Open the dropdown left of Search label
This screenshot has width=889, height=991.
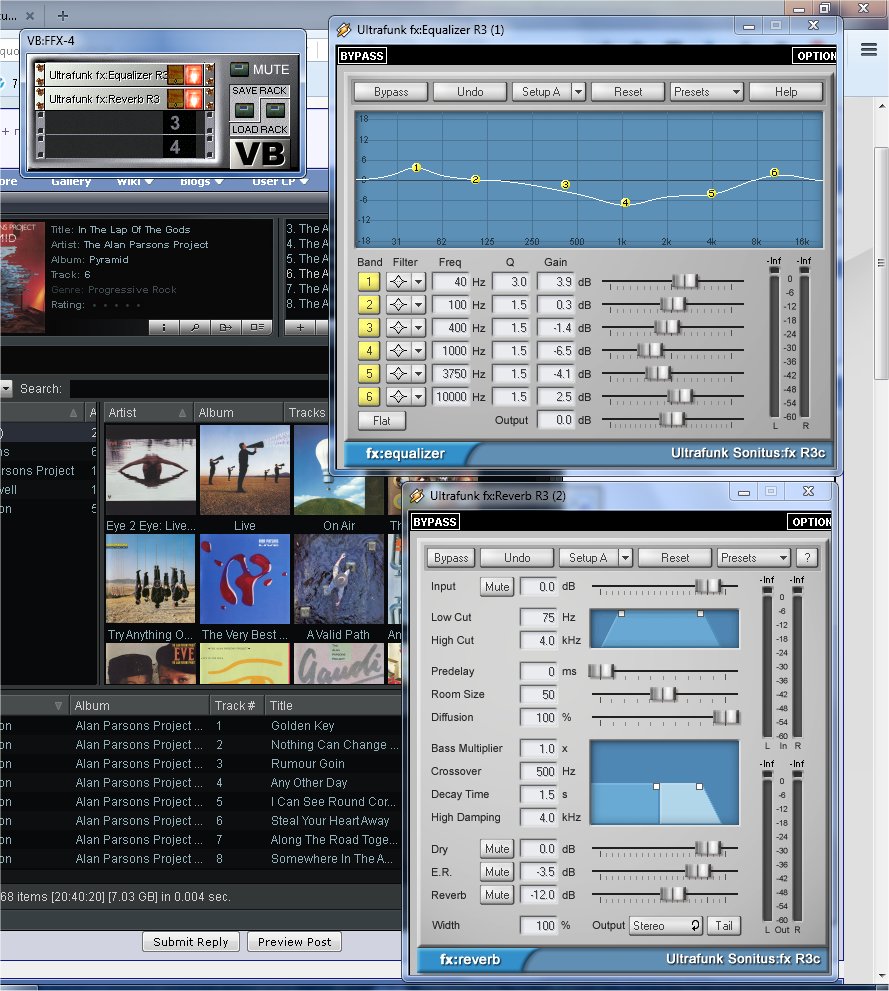(x=6, y=388)
